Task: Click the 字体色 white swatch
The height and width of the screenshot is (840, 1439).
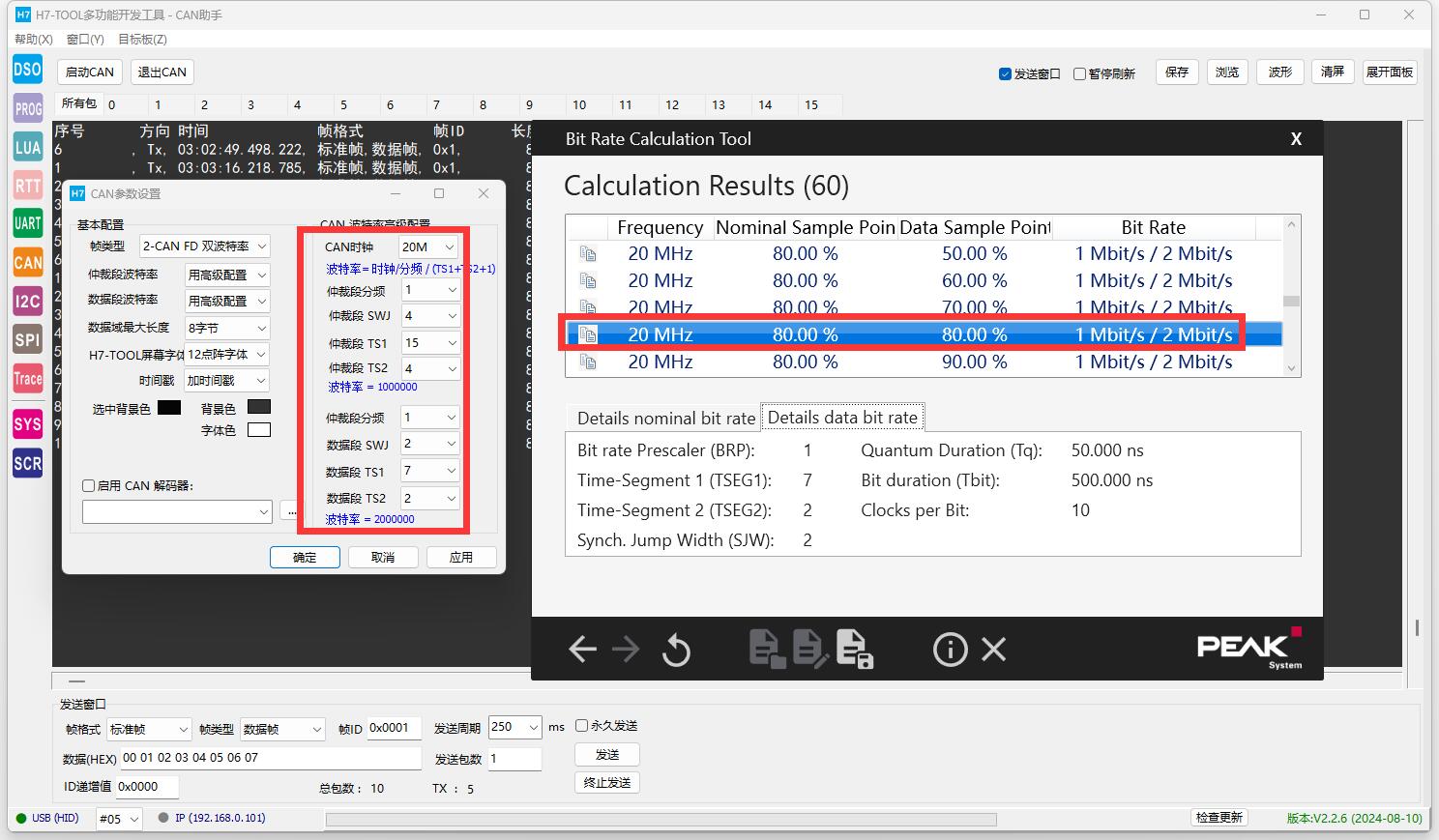Action: tap(259, 430)
